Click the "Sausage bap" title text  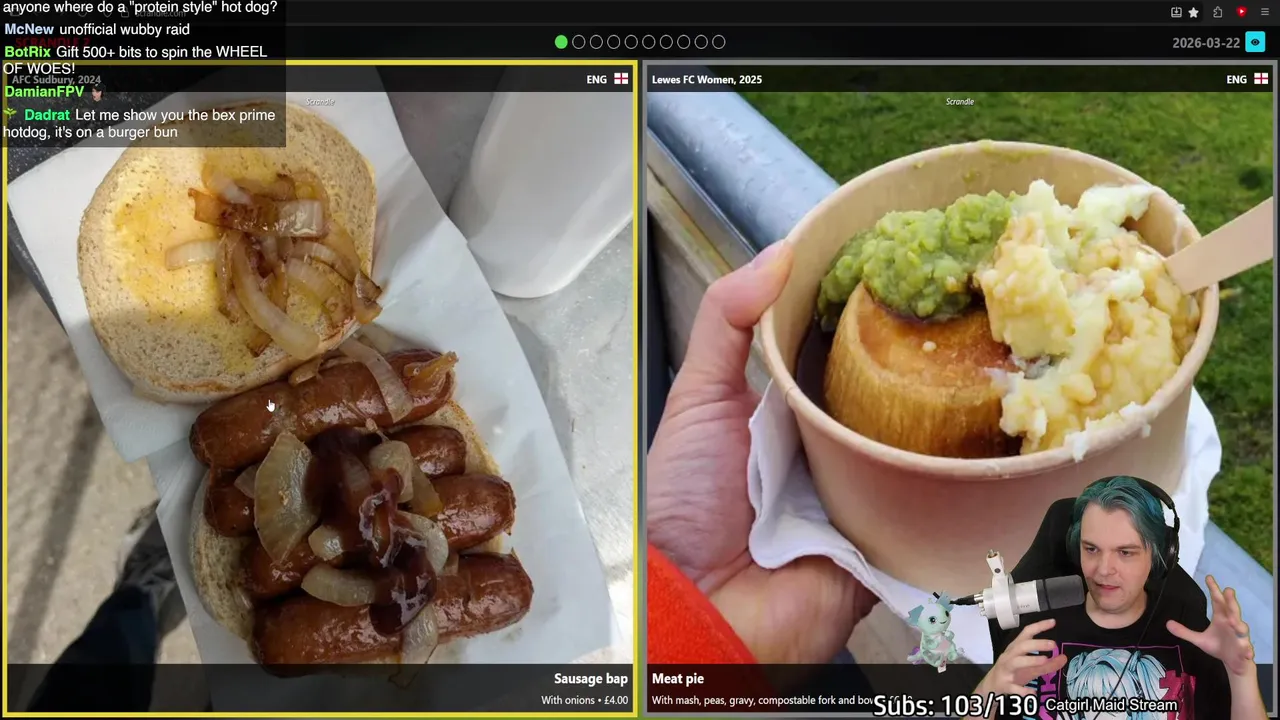tap(591, 679)
